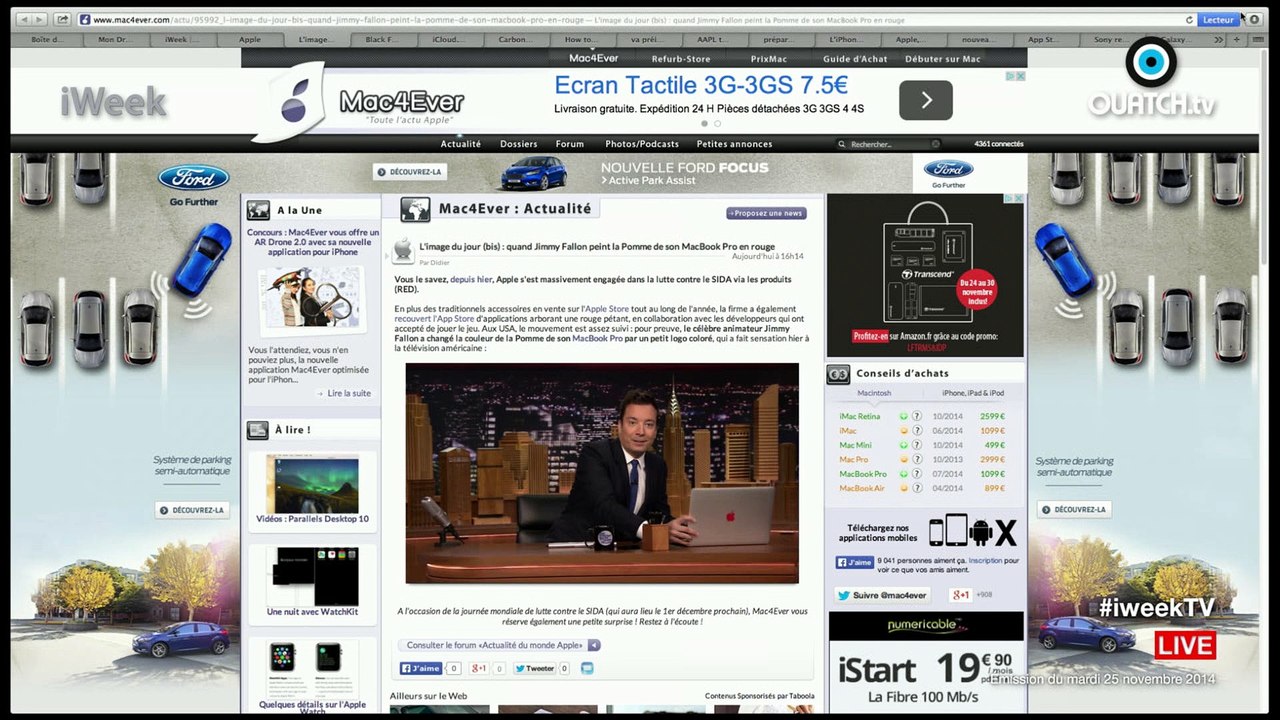Switch to the iCloud tab
1280x720 pixels.
[449, 40]
